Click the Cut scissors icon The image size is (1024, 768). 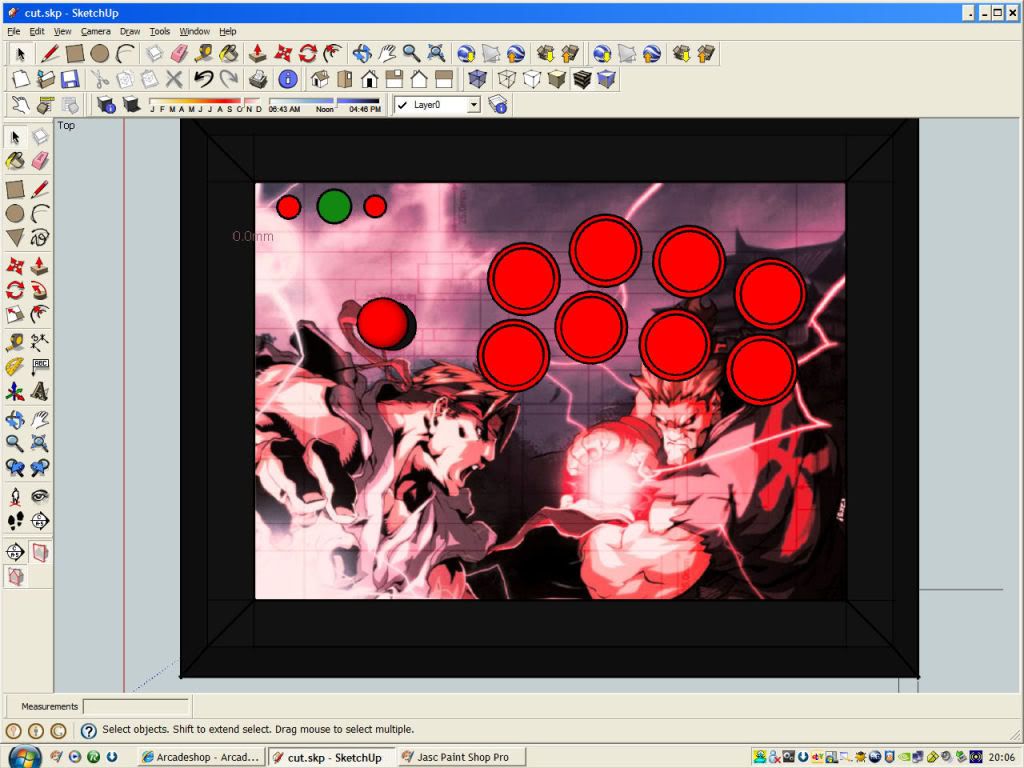pyautogui.click(x=99, y=79)
